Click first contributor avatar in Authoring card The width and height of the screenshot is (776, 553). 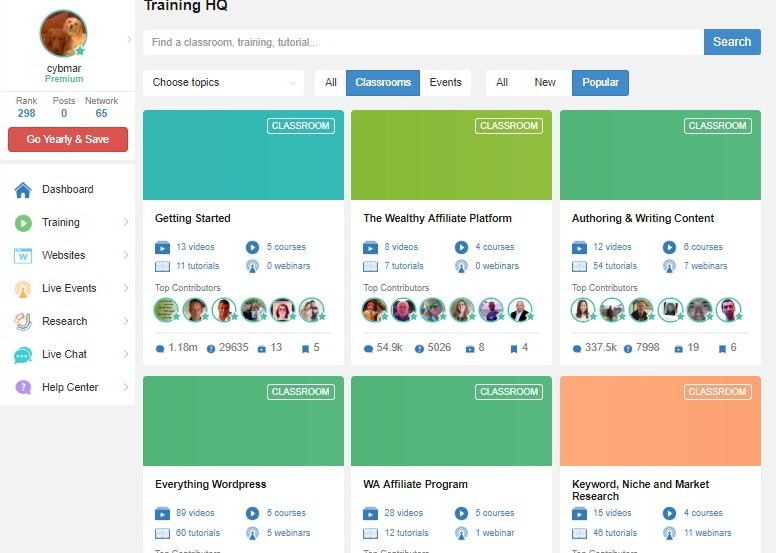pyautogui.click(x=583, y=310)
